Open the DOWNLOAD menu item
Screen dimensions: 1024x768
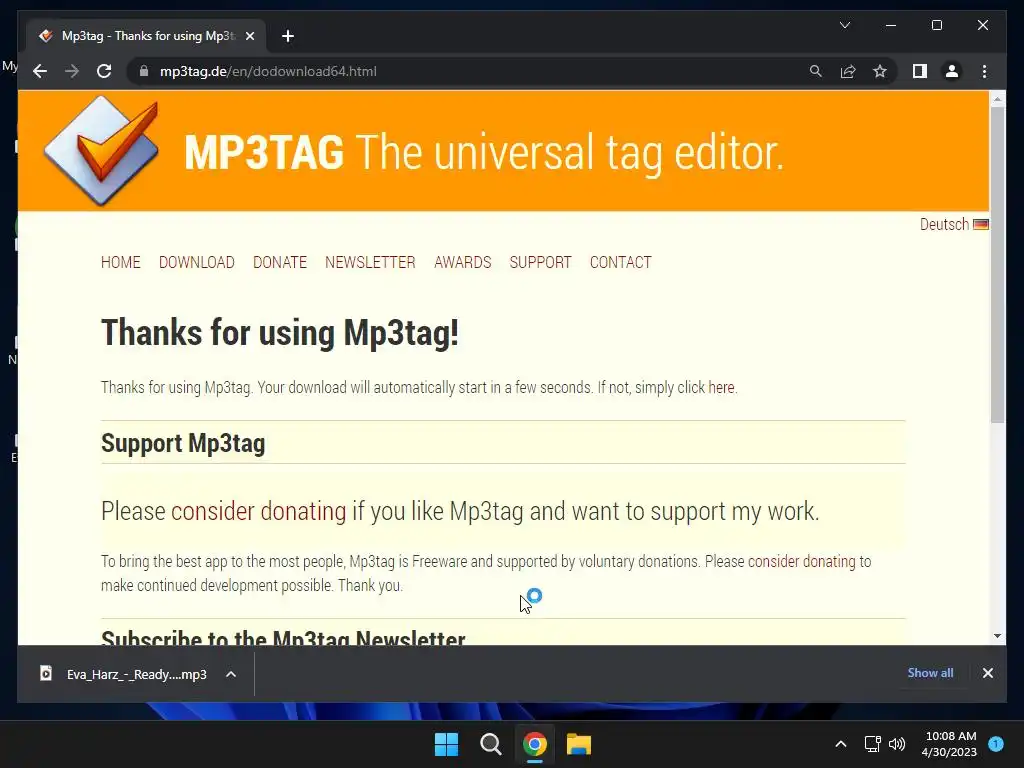tap(197, 263)
